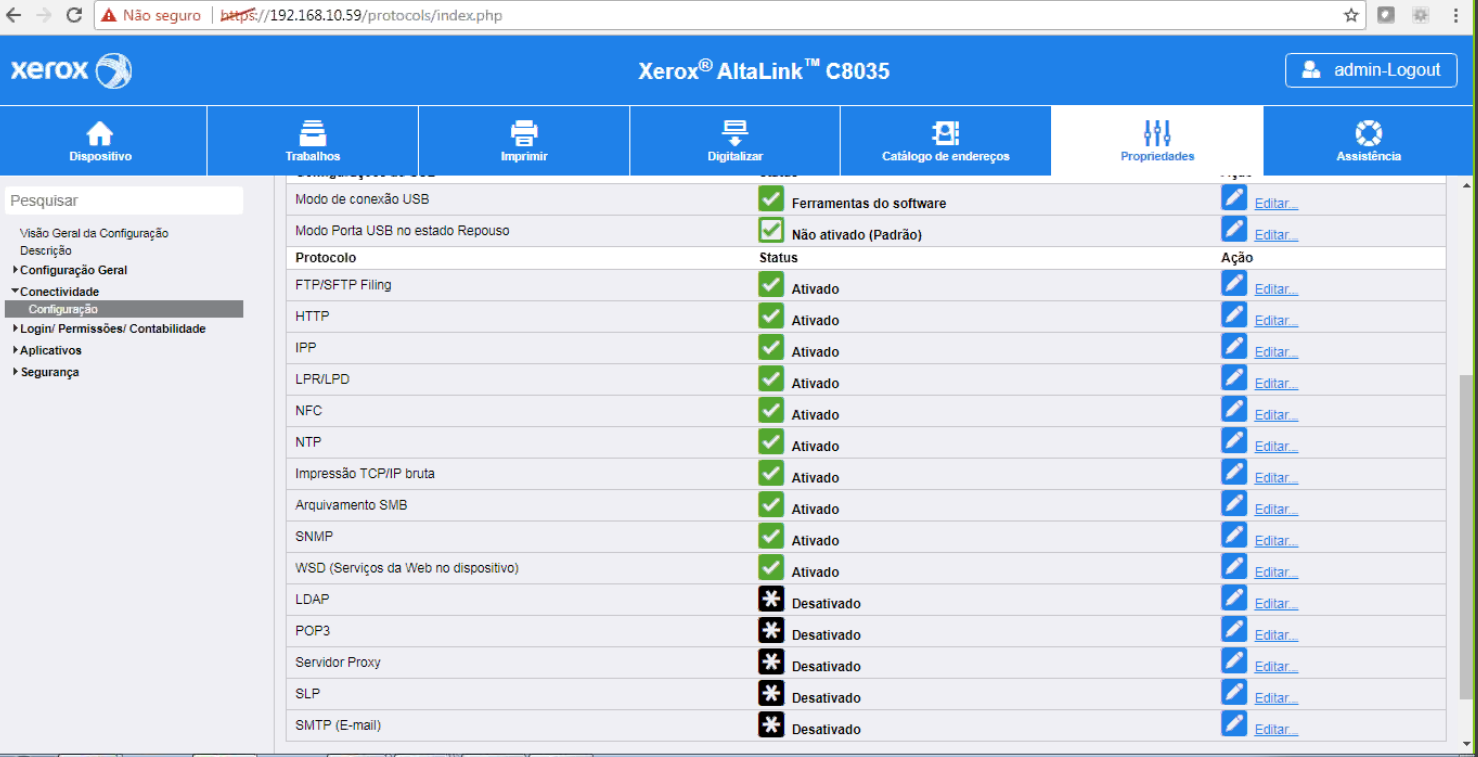Reload the page with browser refresh icon
1478x757 pixels.
pos(74,15)
